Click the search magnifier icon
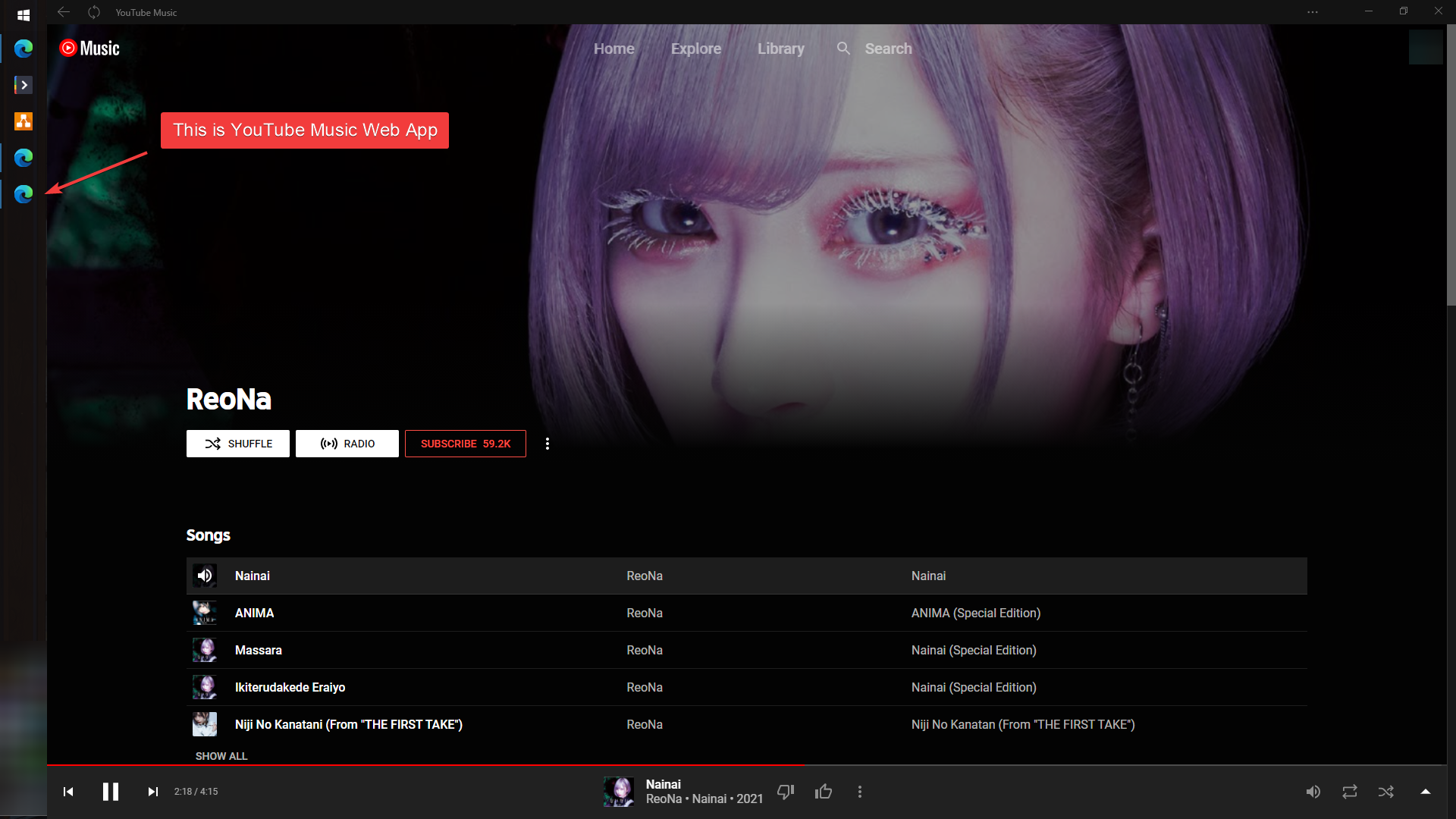1456x819 pixels. [x=843, y=49]
